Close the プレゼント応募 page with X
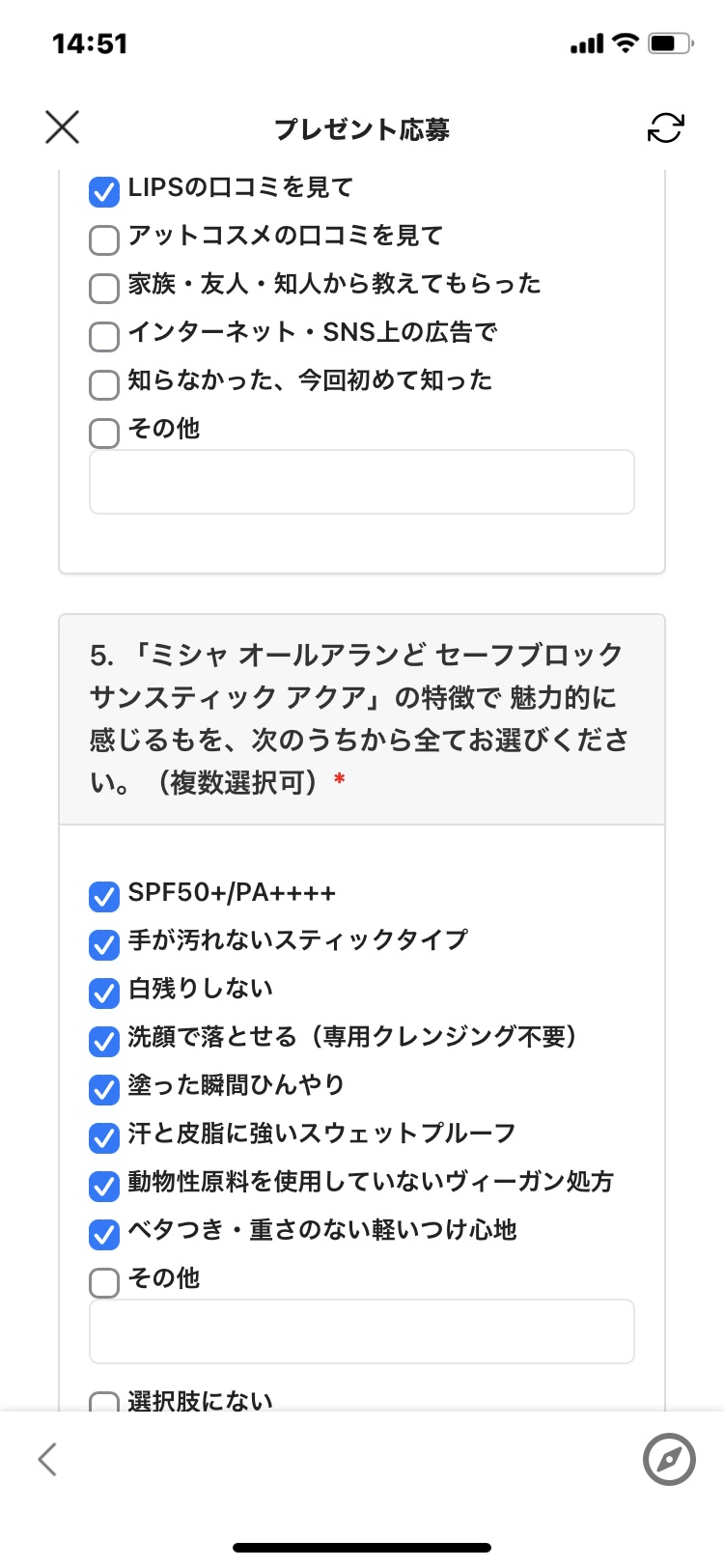This screenshot has width=724, height=1568. pyautogui.click(x=63, y=127)
